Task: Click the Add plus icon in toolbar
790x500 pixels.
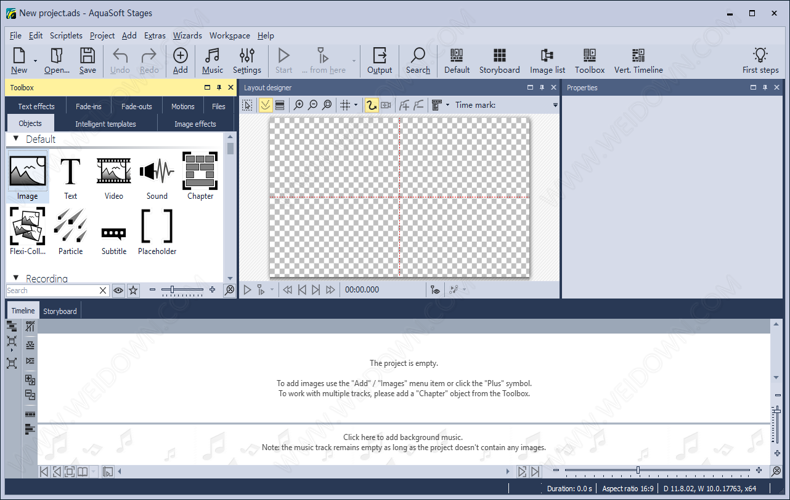Action: coord(180,60)
